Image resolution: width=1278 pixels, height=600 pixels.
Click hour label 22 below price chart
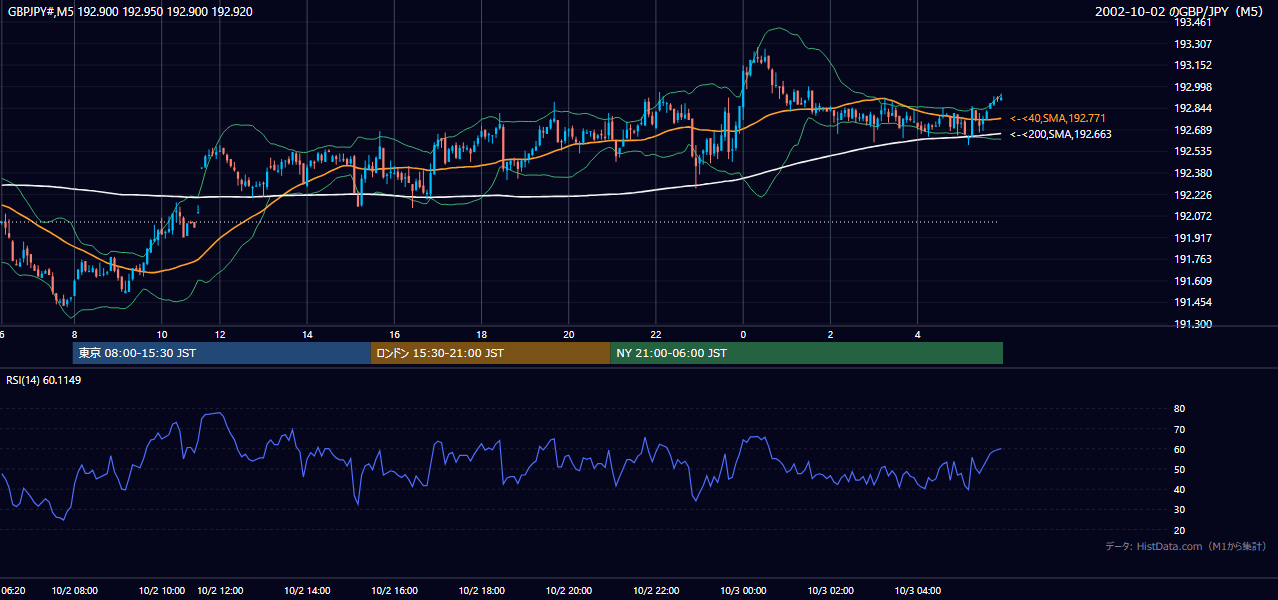point(656,334)
